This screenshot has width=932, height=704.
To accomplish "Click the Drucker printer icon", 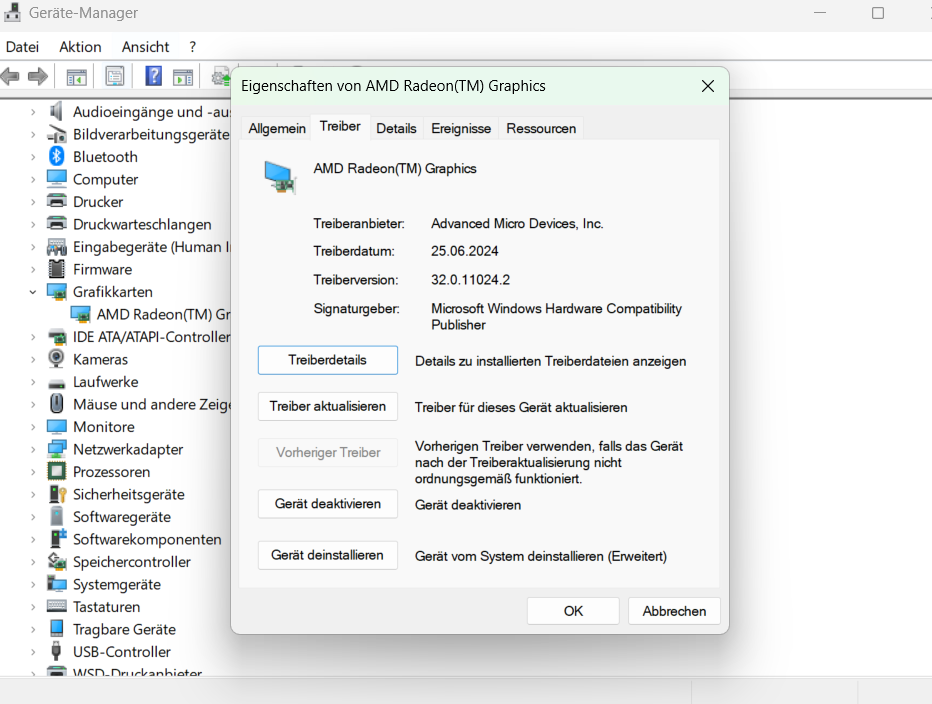I will pos(56,202).
